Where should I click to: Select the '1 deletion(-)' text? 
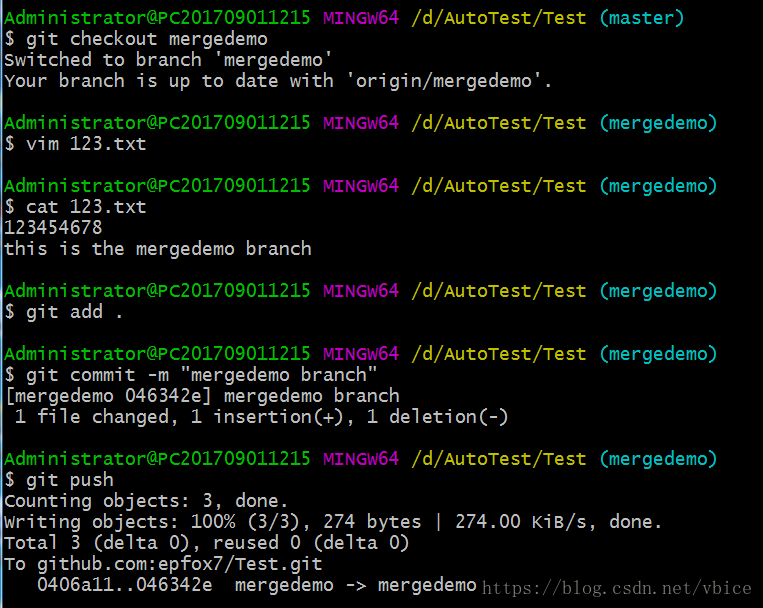point(437,417)
